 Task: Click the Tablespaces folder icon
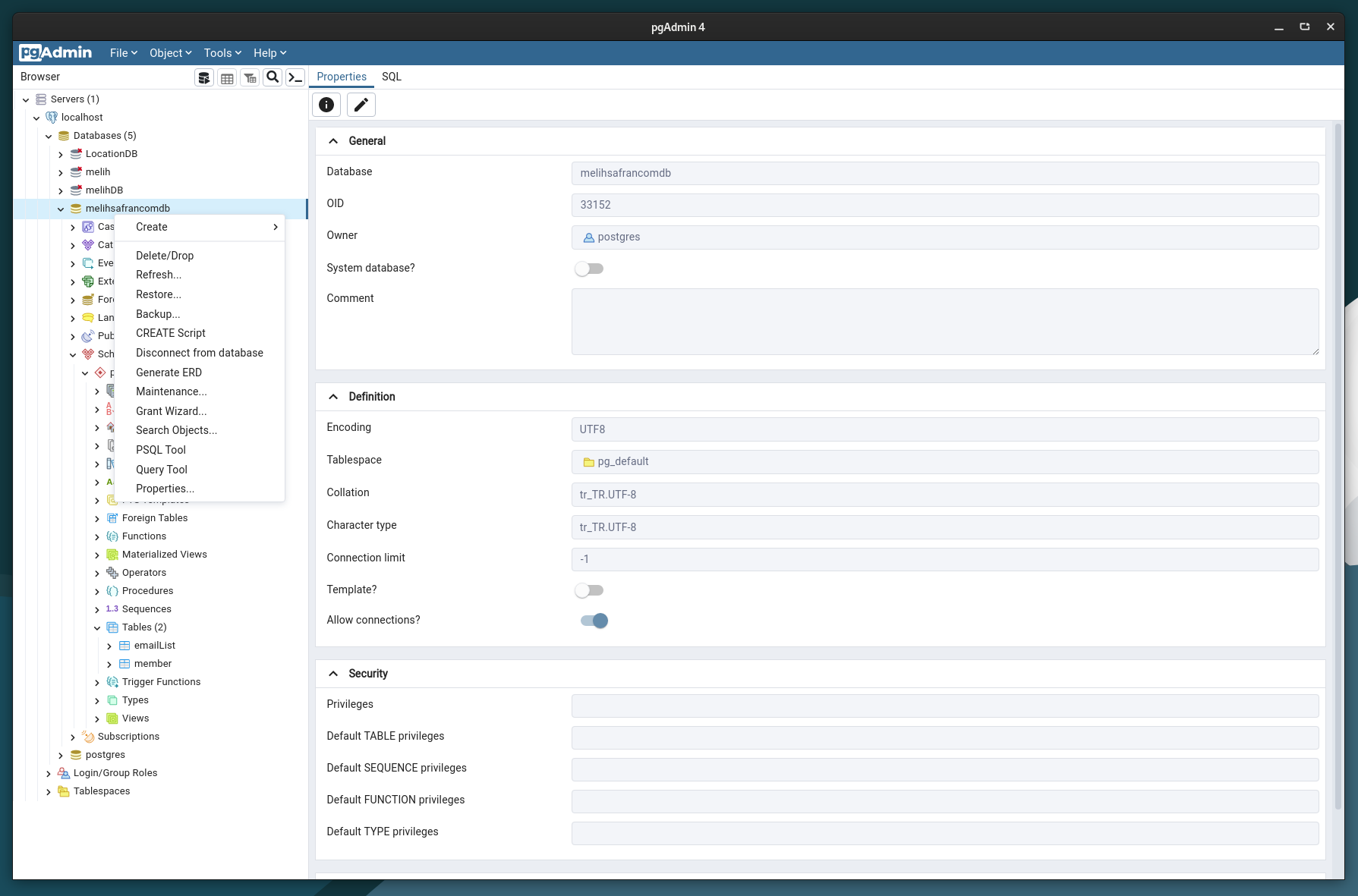pyautogui.click(x=64, y=791)
